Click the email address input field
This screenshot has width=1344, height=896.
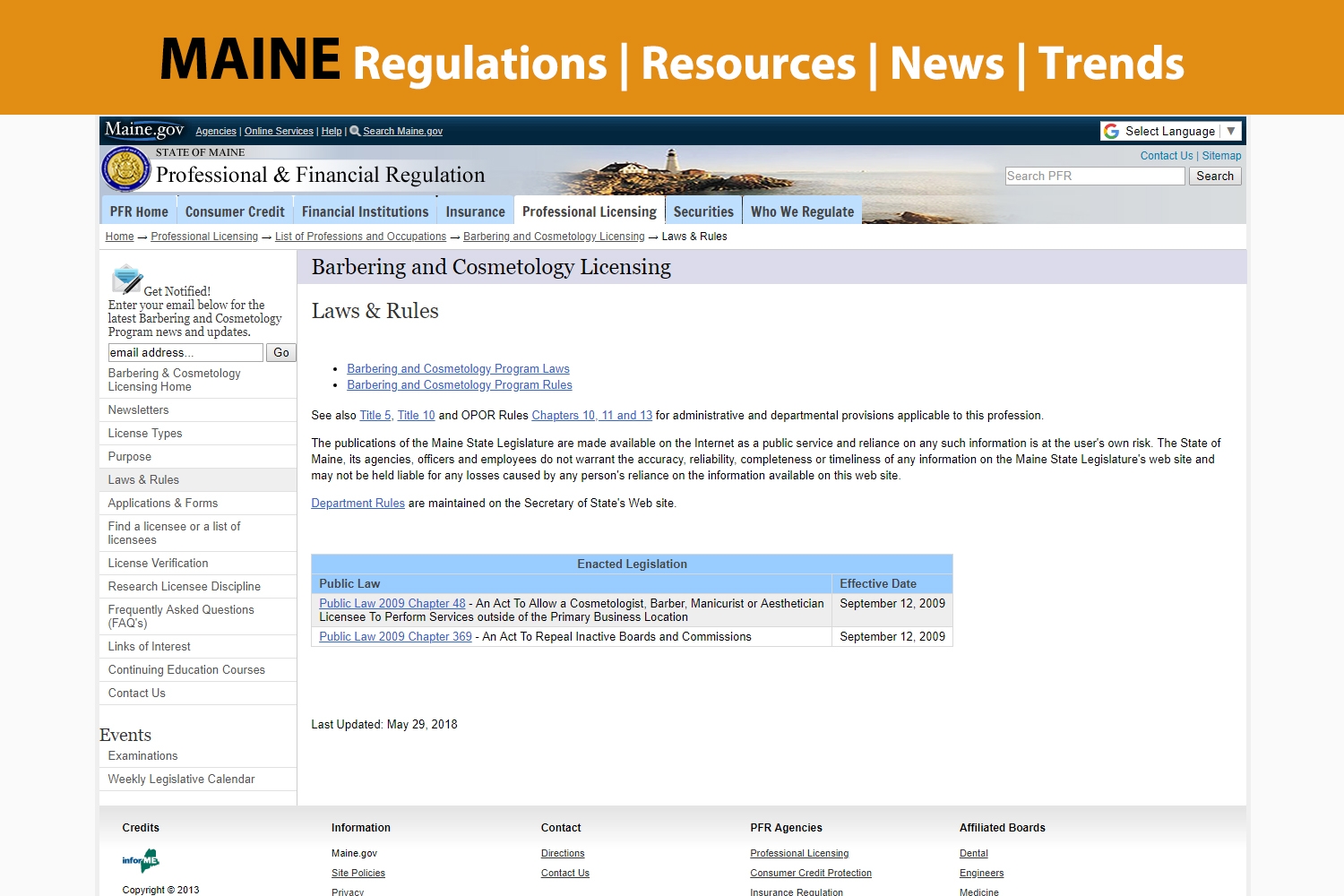coord(185,352)
